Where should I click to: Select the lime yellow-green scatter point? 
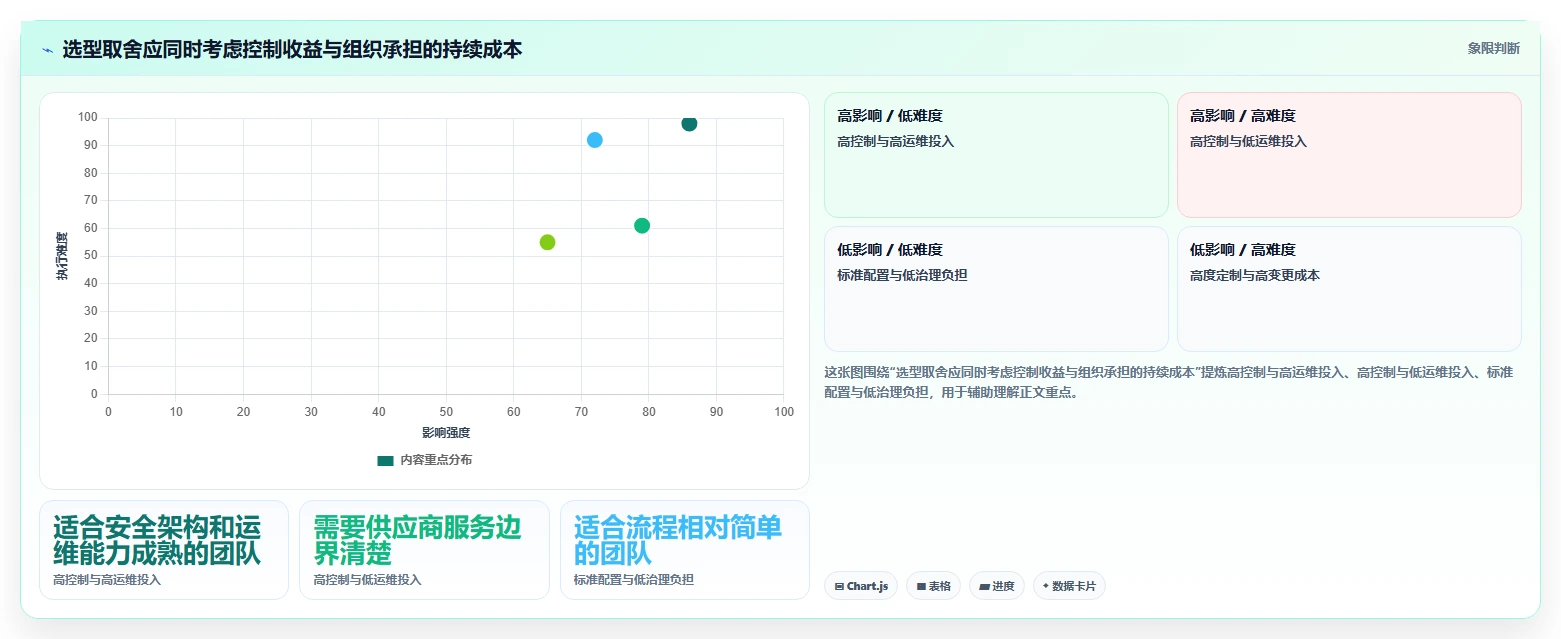[547, 242]
